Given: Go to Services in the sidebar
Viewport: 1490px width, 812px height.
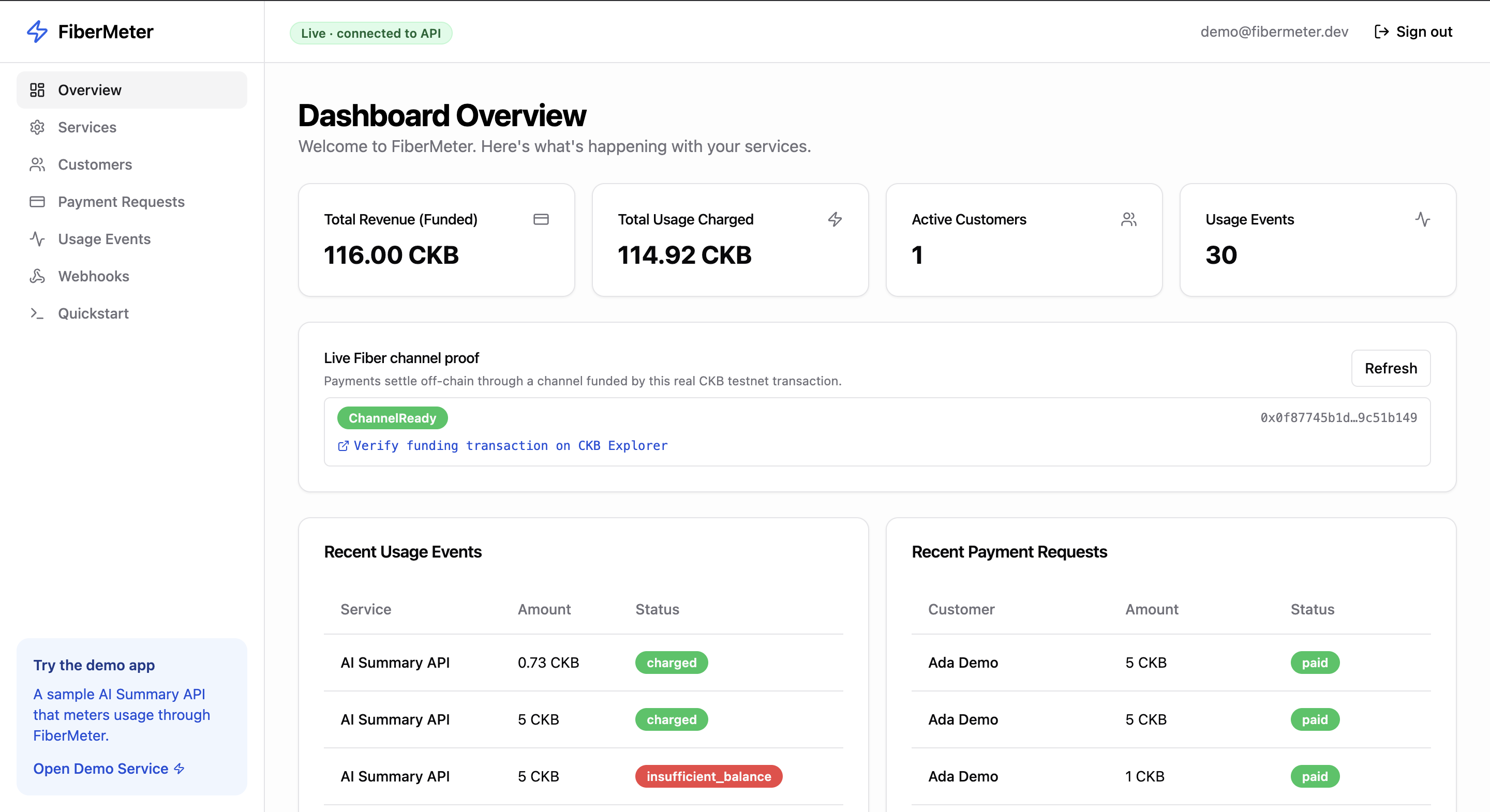Looking at the screenshot, I should pos(132,127).
